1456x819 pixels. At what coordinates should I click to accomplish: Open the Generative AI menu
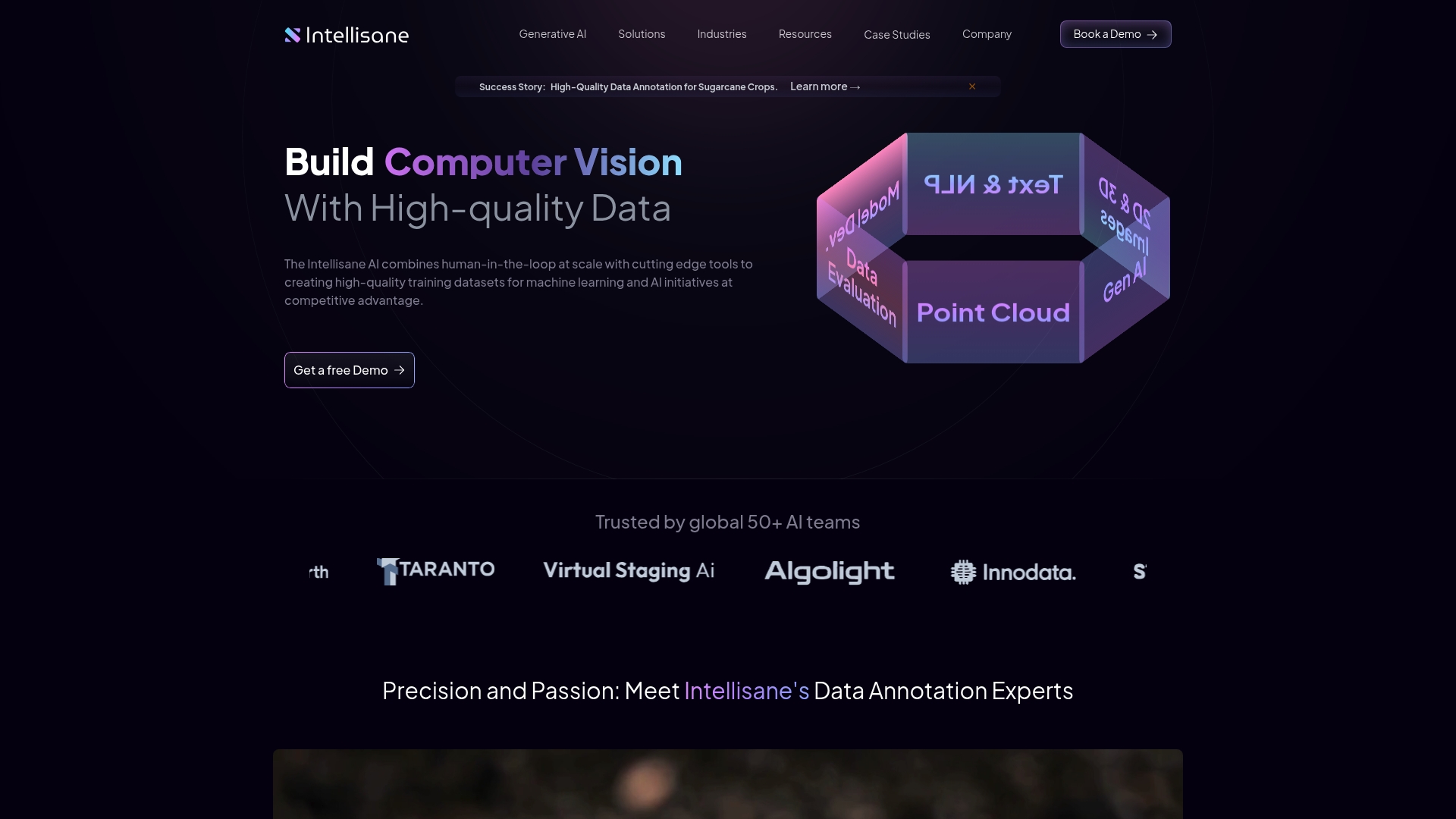(x=552, y=34)
